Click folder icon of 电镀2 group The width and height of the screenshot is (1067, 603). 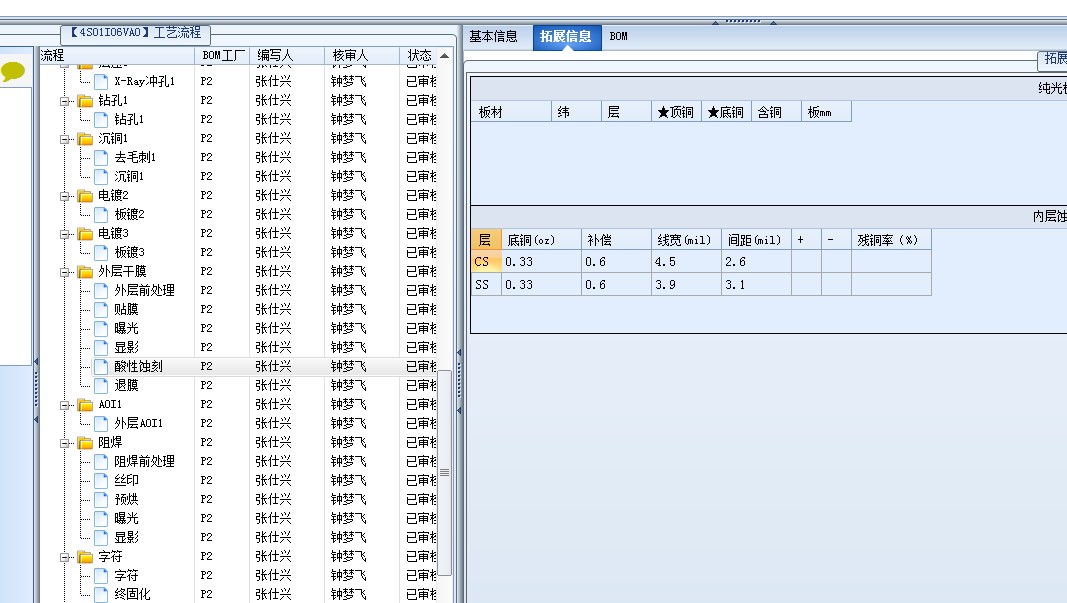pos(85,196)
